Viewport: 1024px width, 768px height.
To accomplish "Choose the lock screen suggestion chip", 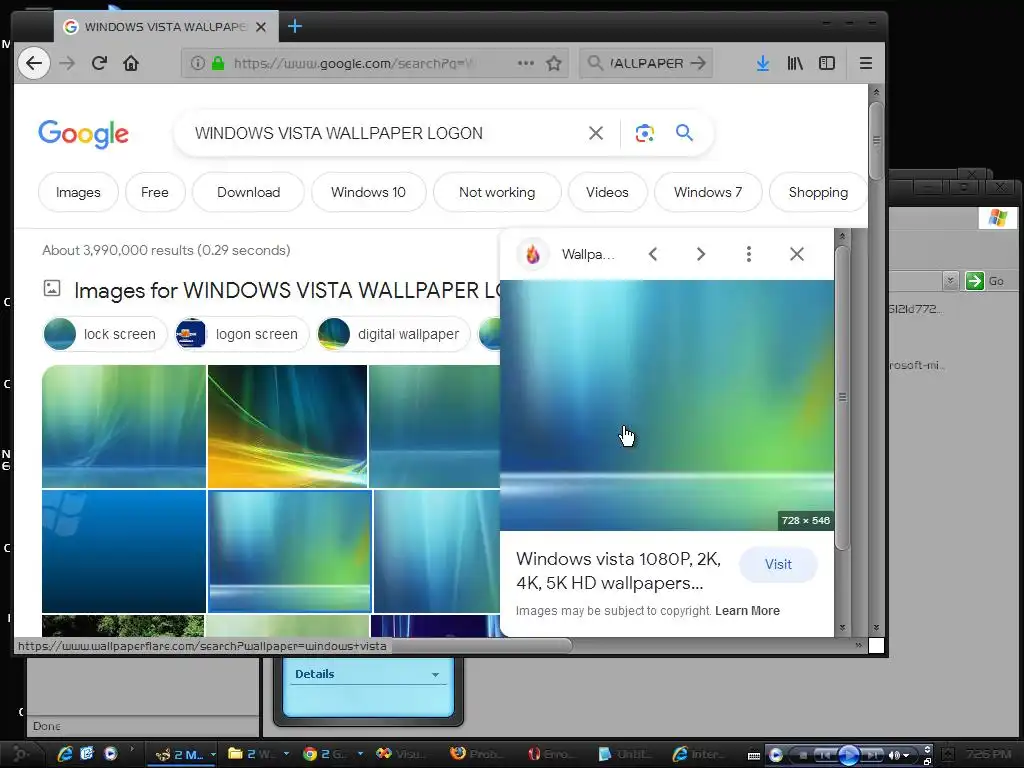I will 104,334.
